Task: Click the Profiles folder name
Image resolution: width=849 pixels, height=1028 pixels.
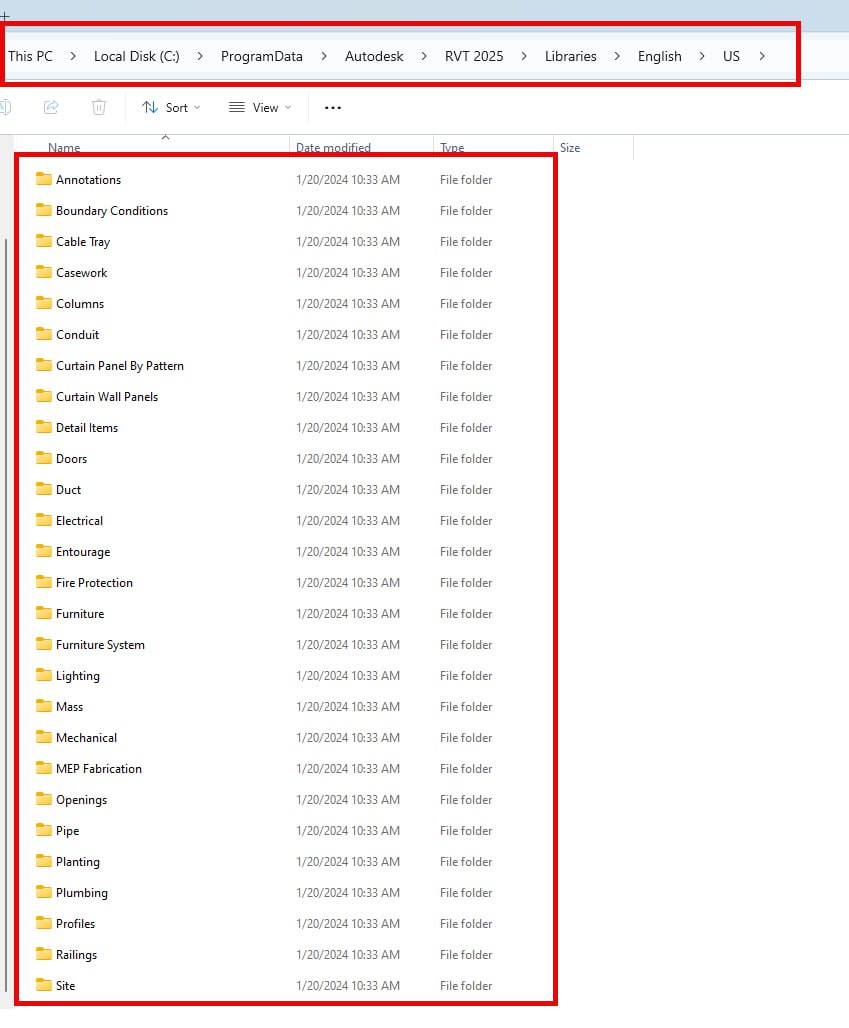Action: 75,923
